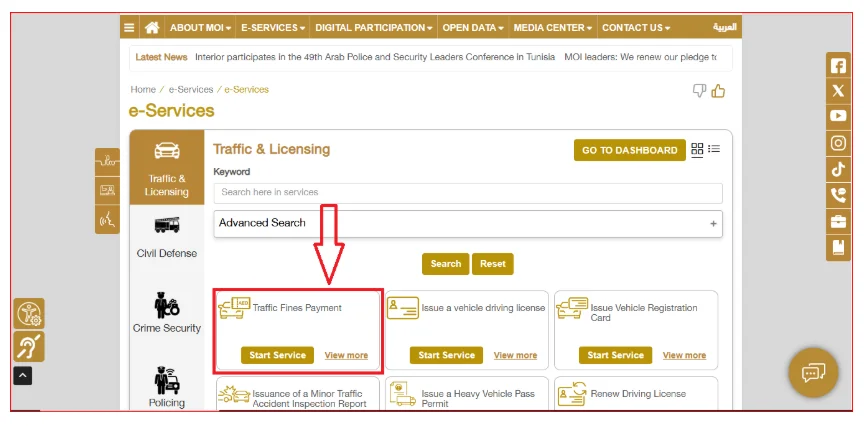Expand the CONTACT US dropdown menu
Image resolution: width=866 pixels, height=426 pixels.
pos(636,28)
